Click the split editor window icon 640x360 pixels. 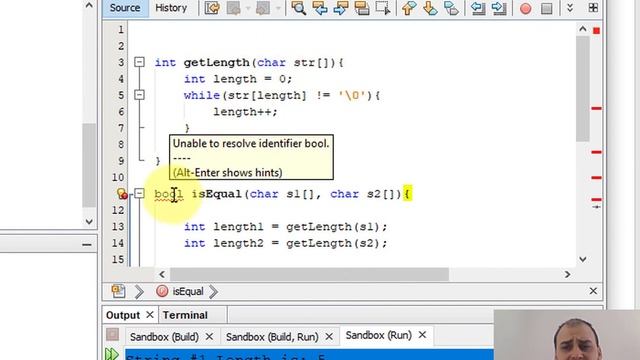593,7
